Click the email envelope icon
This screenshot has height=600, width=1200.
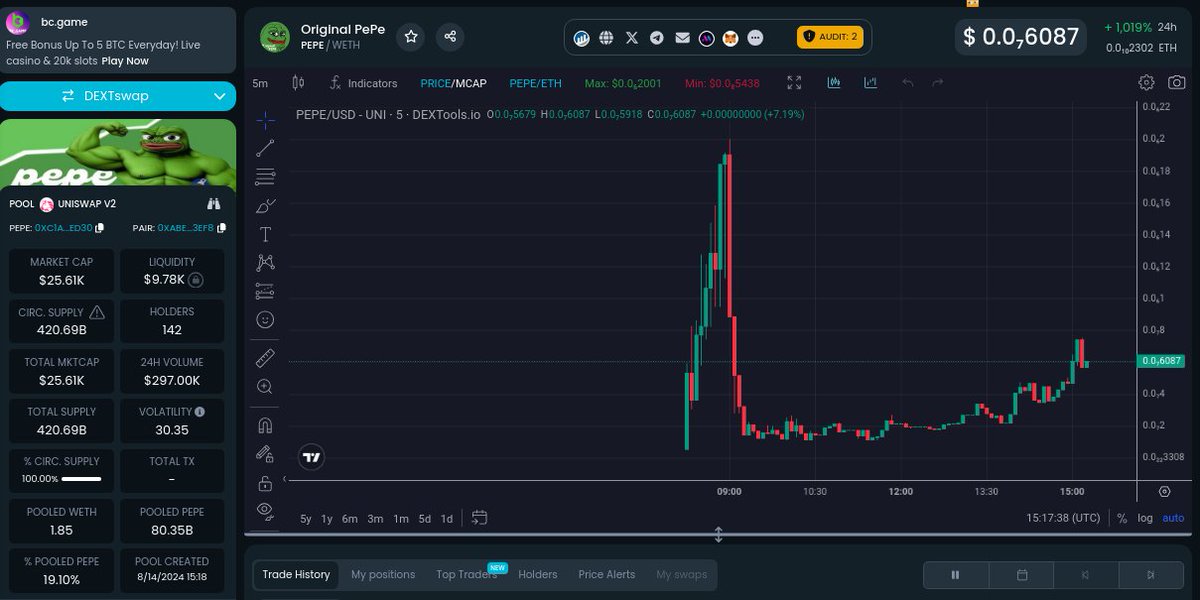[x=682, y=38]
